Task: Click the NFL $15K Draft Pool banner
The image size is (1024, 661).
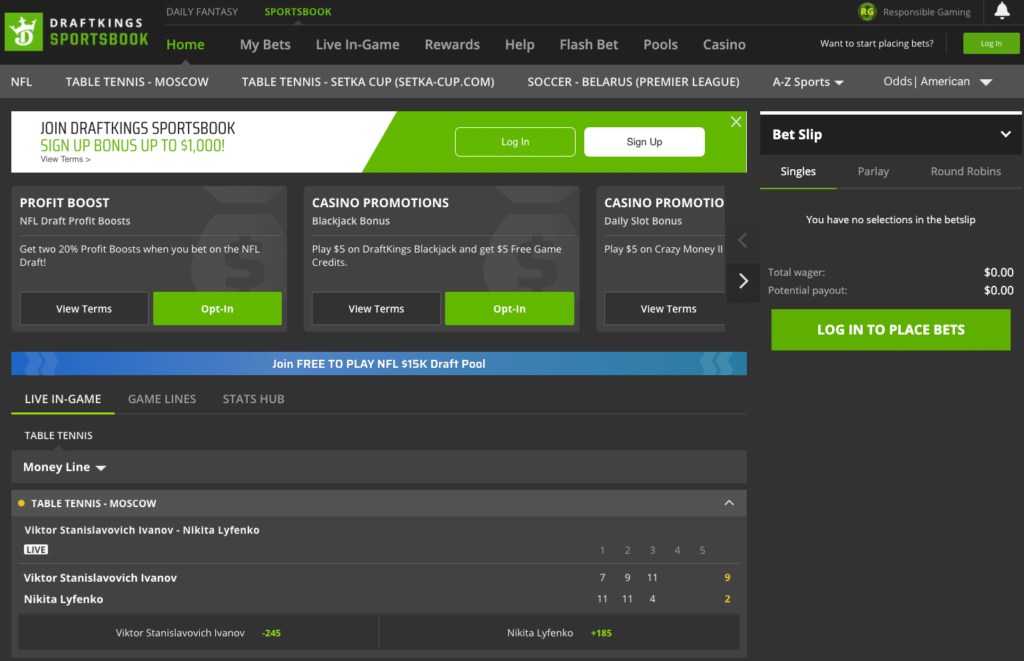Action: pyautogui.click(x=379, y=363)
